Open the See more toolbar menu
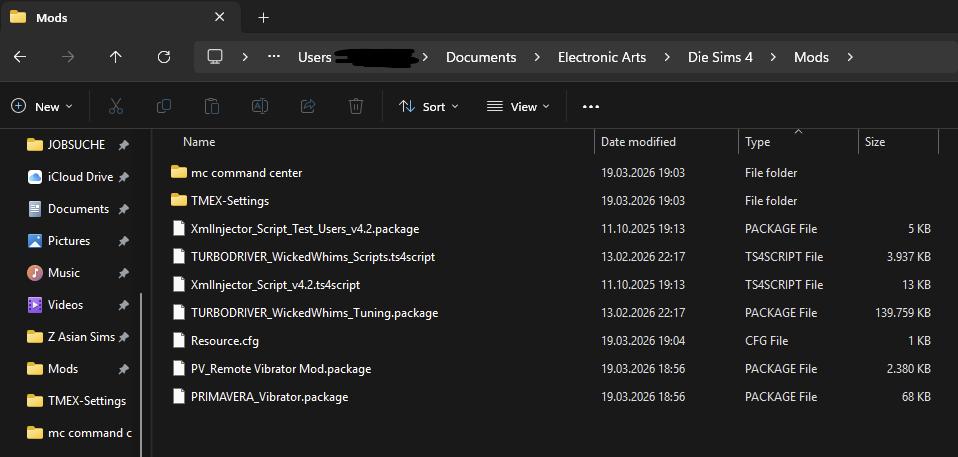958x457 pixels. tap(591, 106)
